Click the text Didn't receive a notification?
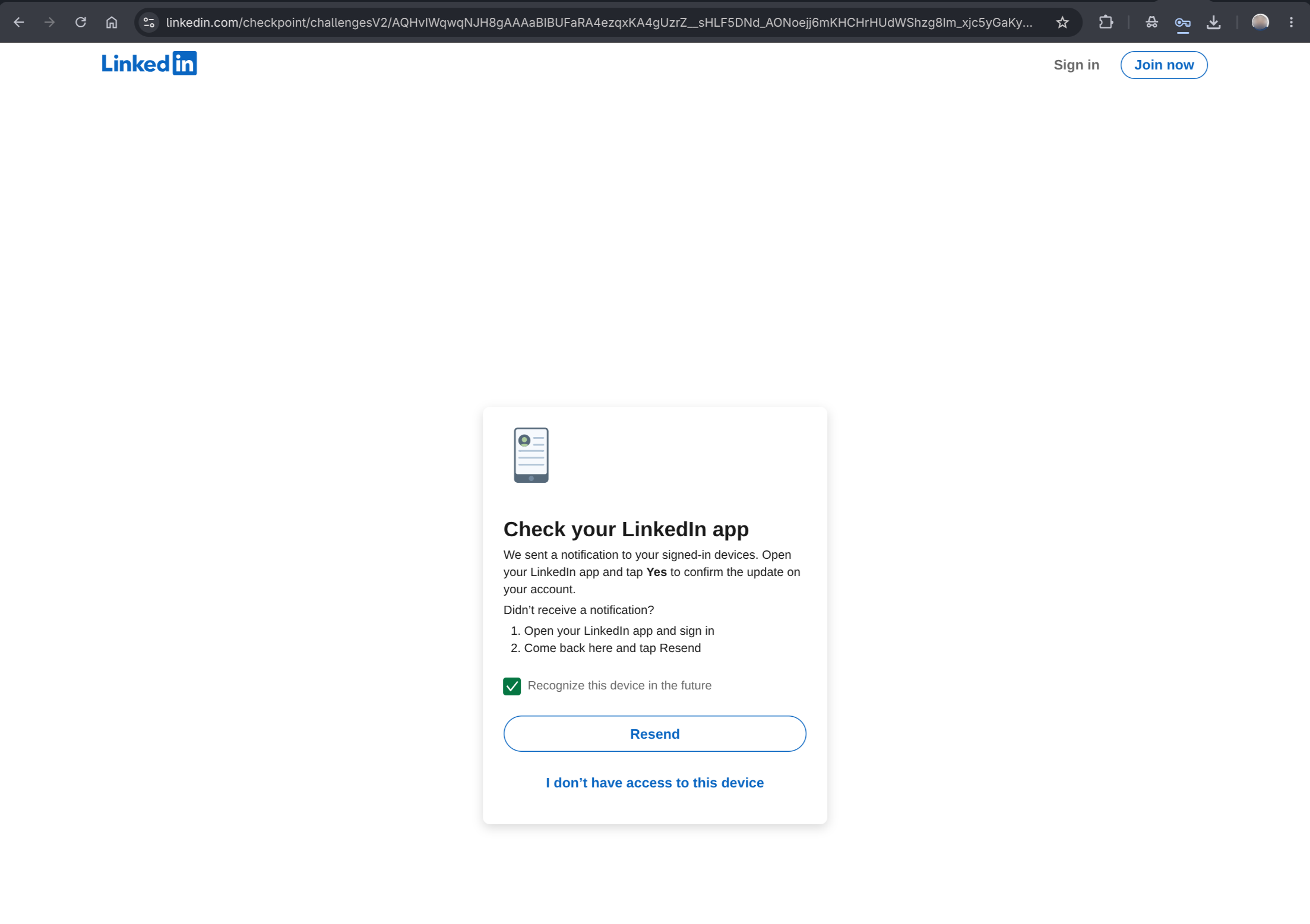The height and width of the screenshot is (924, 1310). pos(578,610)
